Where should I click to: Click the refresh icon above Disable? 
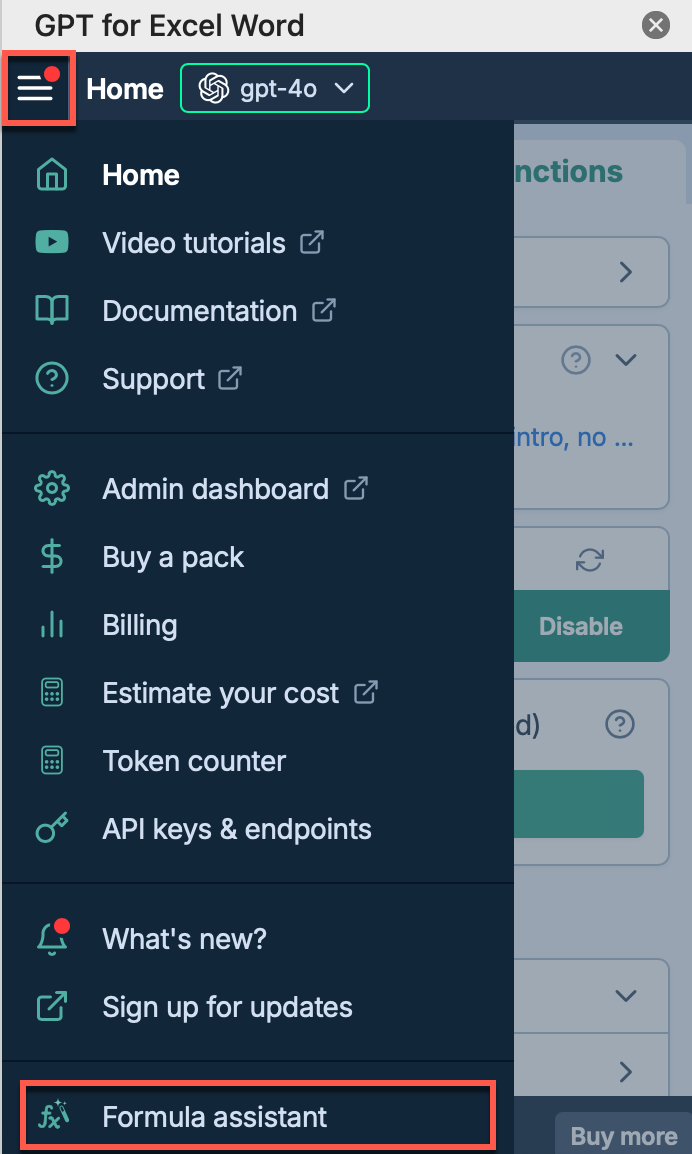pyautogui.click(x=589, y=561)
